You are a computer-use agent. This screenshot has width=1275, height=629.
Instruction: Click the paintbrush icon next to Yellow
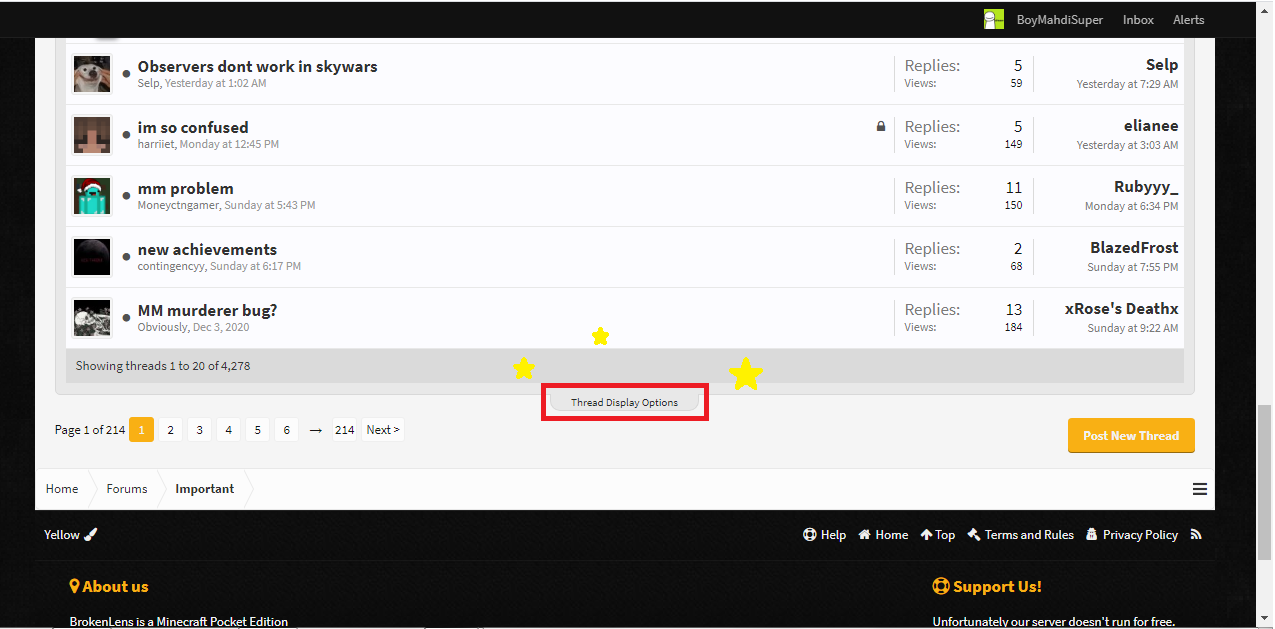91,535
